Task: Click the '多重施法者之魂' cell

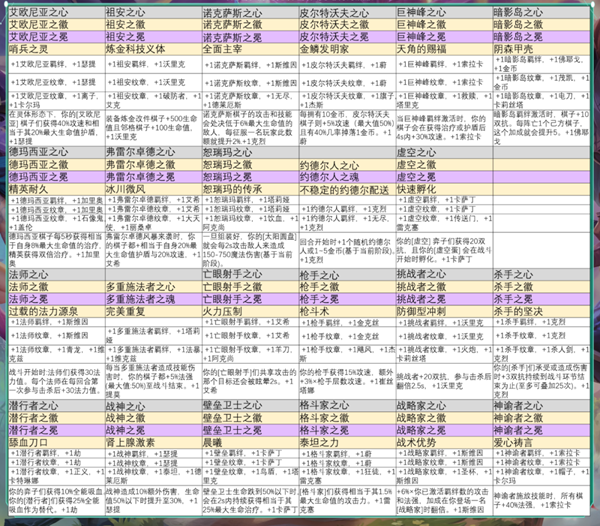Action: [x=153, y=299]
